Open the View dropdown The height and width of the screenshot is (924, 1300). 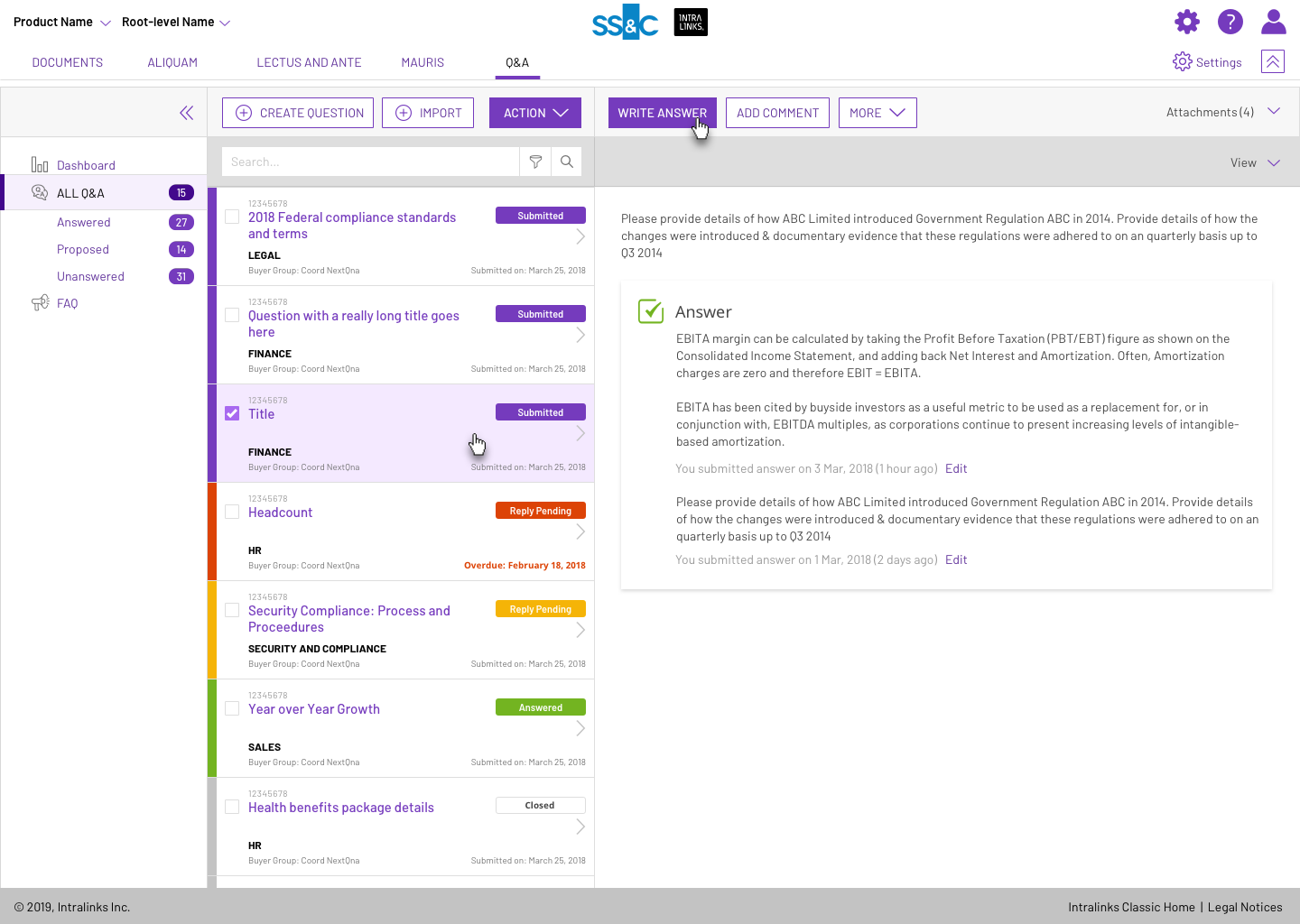(x=1255, y=162)
